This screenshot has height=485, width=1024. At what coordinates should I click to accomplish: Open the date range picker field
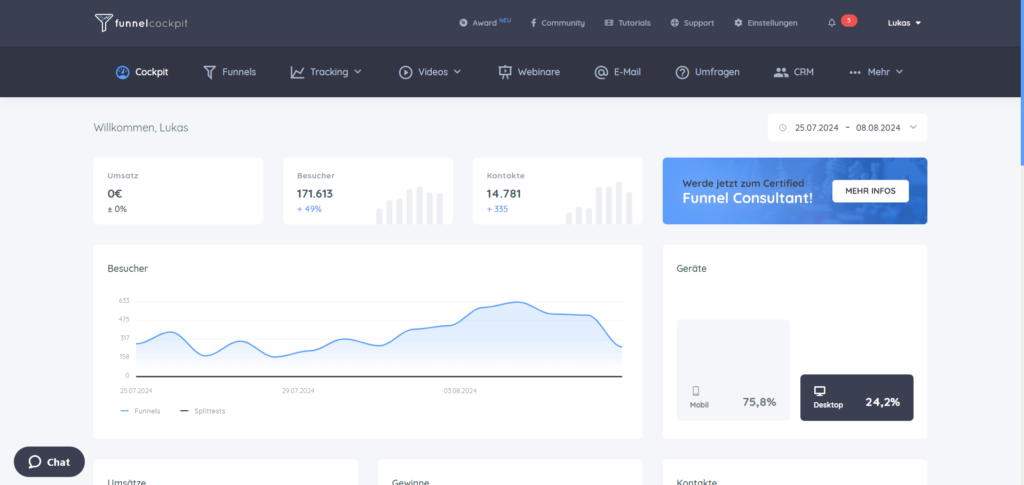[847, 128]
